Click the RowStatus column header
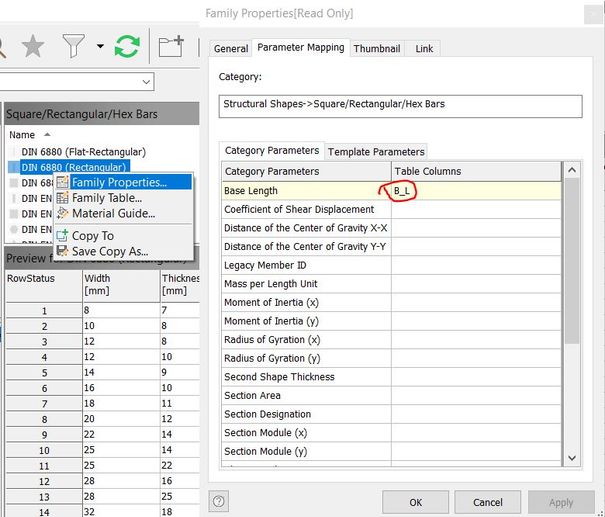The height and width of the screenshot is (517, 605). [x=44, y=286]
